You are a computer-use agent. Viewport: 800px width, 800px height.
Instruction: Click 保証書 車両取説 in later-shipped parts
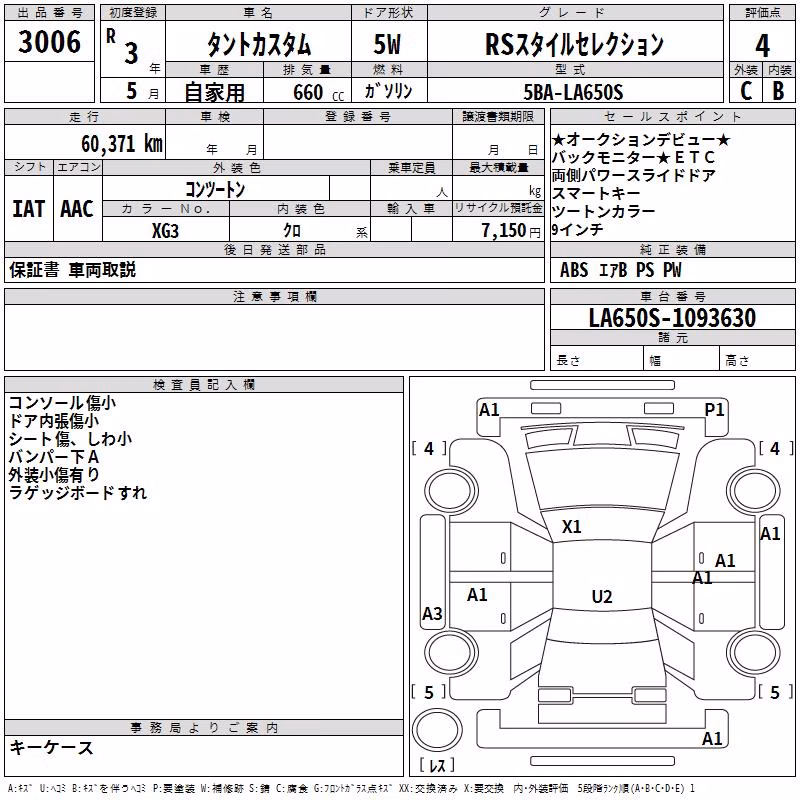point(72,270)
